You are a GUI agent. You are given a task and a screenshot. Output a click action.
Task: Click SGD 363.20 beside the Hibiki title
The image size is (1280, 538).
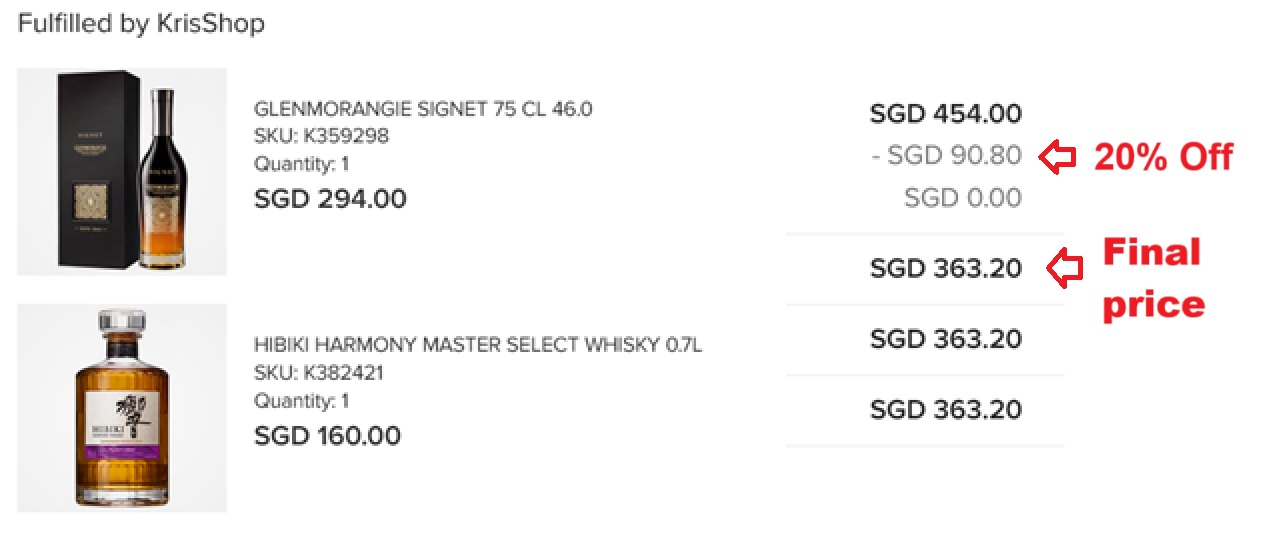(945, 339)
